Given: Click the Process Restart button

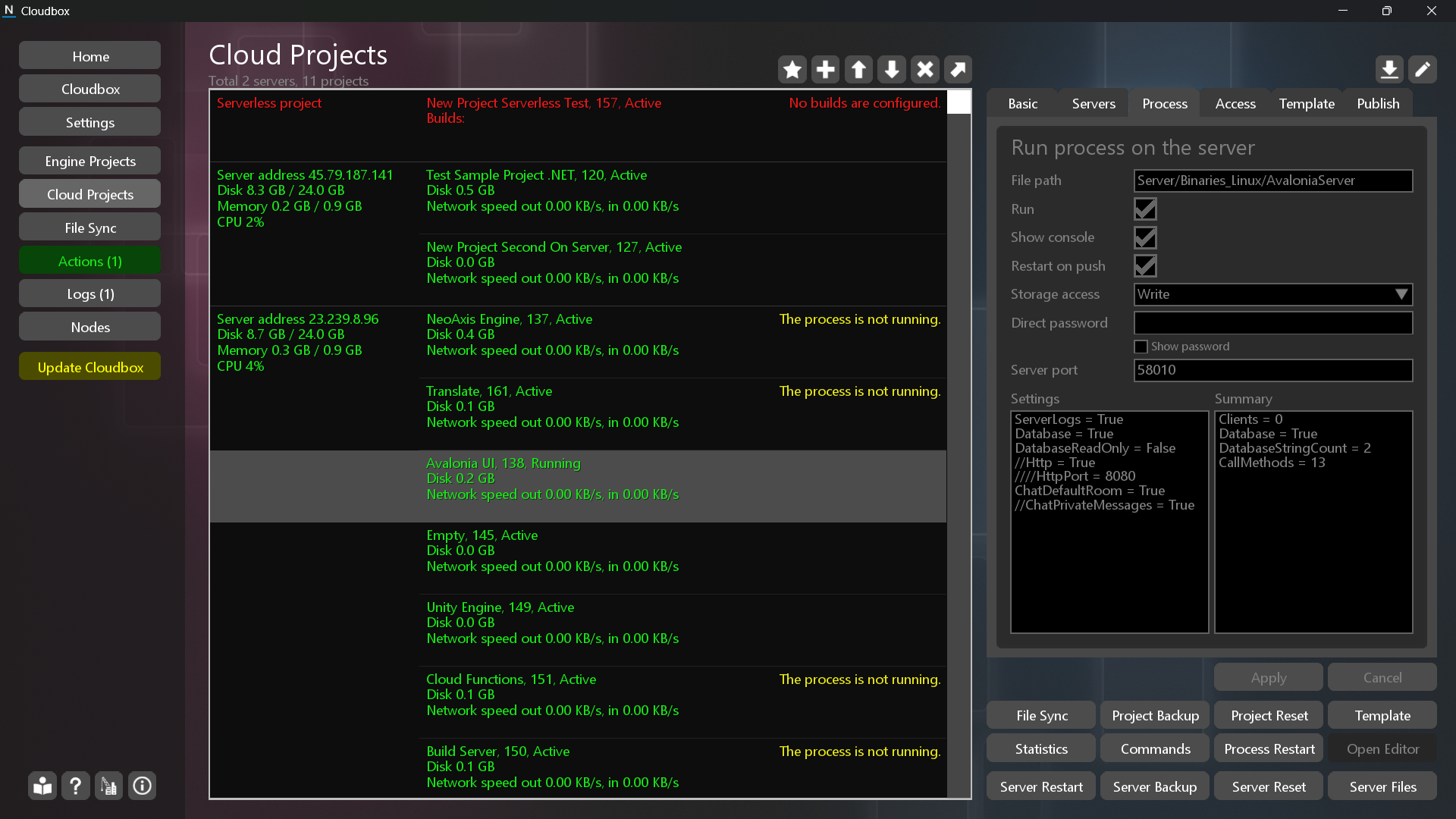Looking at the screenshot, I should [1269, 748].
